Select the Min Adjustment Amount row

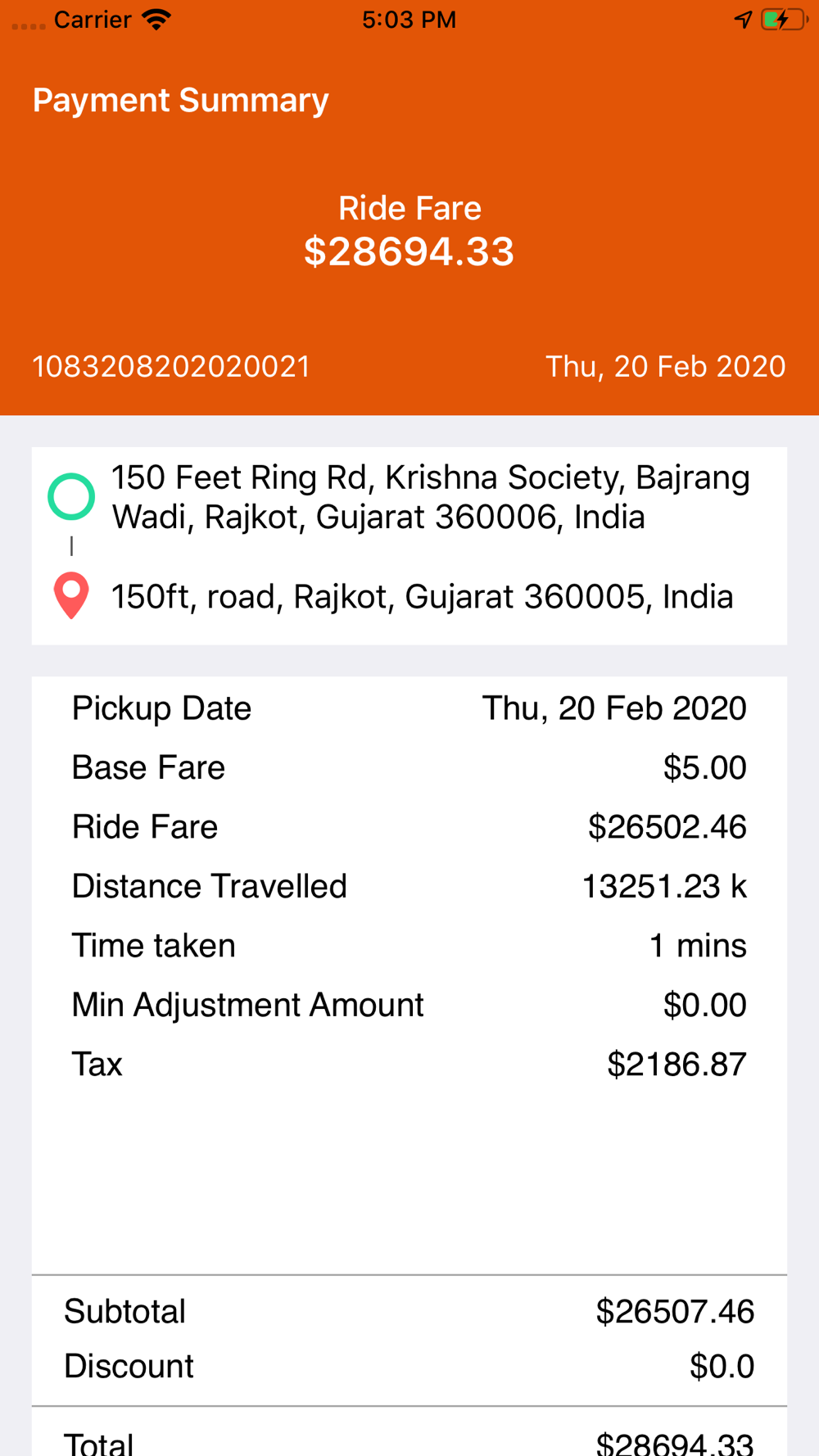tap(408, 1005)
